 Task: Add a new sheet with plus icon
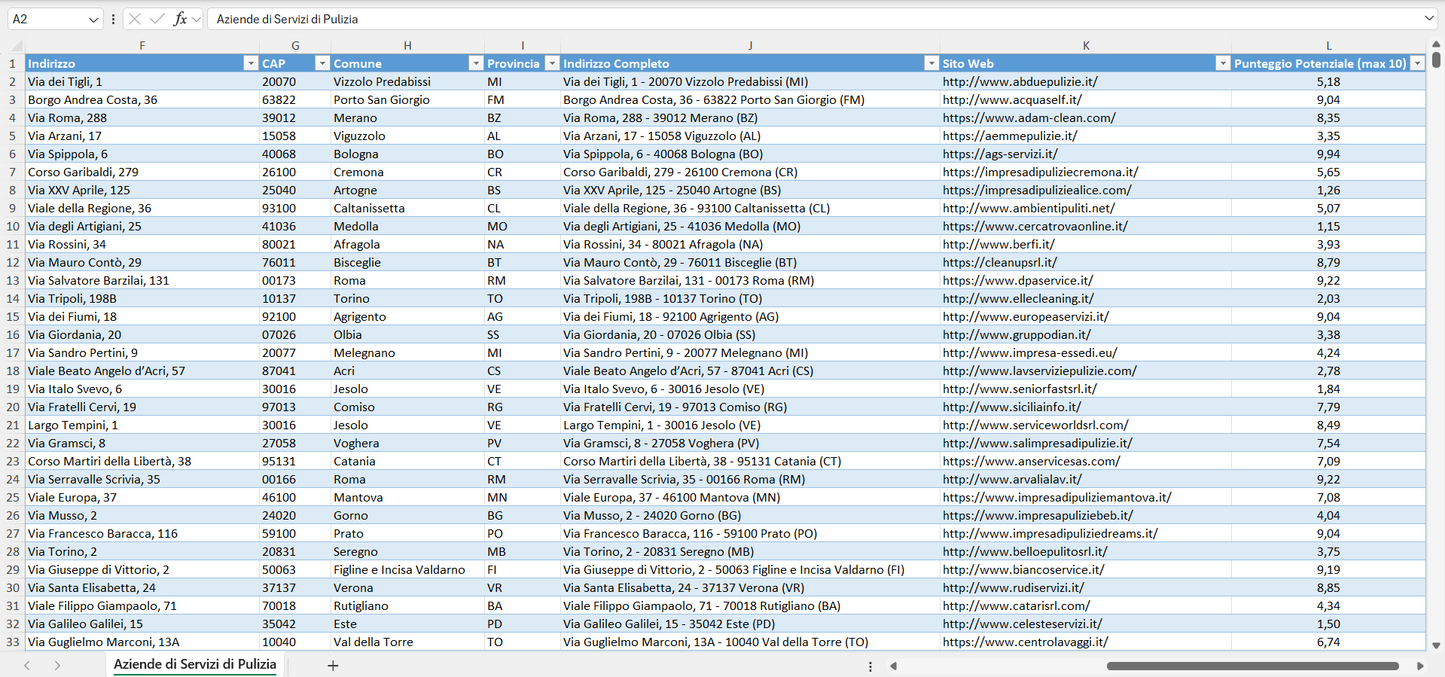click(333, 665)
